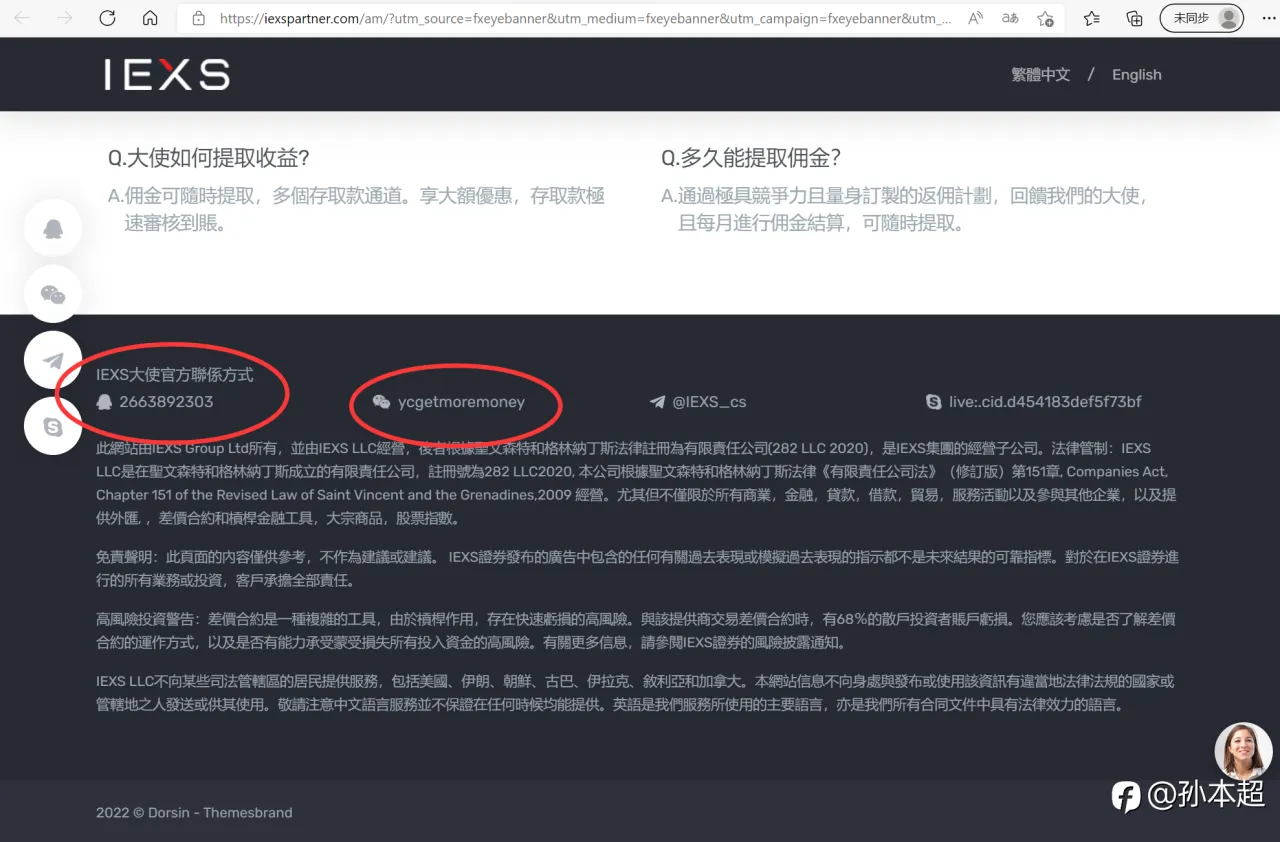Image resolution: width=1280 pixels, height=842 pixels.
Task: Click the answer starting A.通過極具競爭力
Action: pos(904,209)
